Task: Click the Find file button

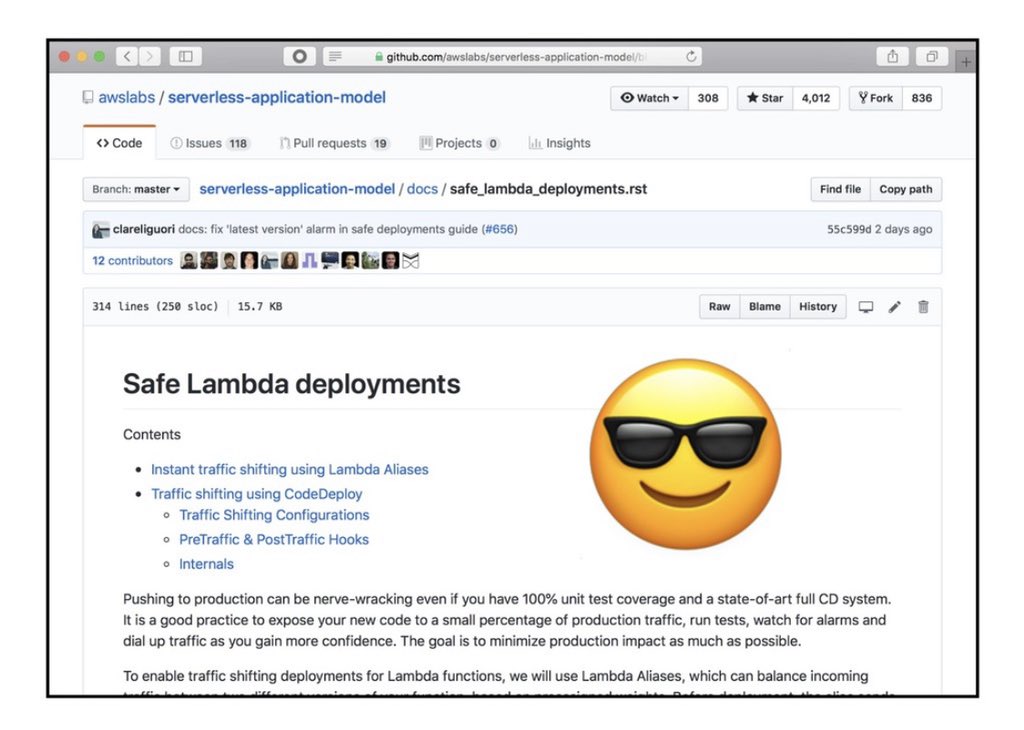Action: (x=840, y=189)
